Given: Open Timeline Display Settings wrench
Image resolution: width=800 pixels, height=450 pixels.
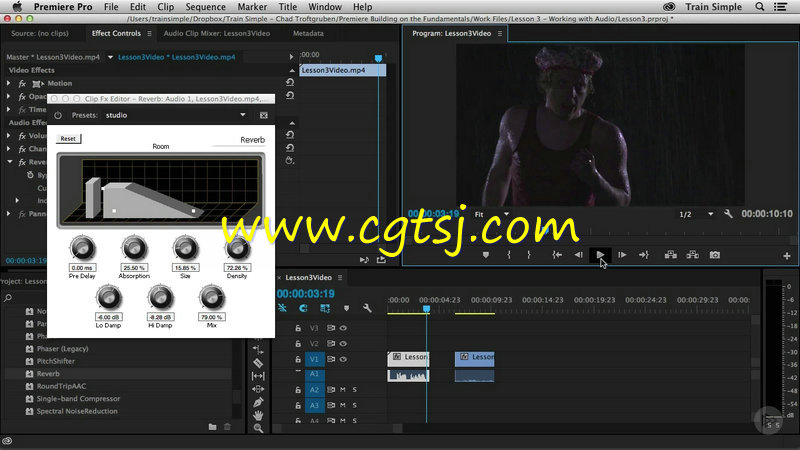Looking at the screenshot, I should click(x=367, y=308).
